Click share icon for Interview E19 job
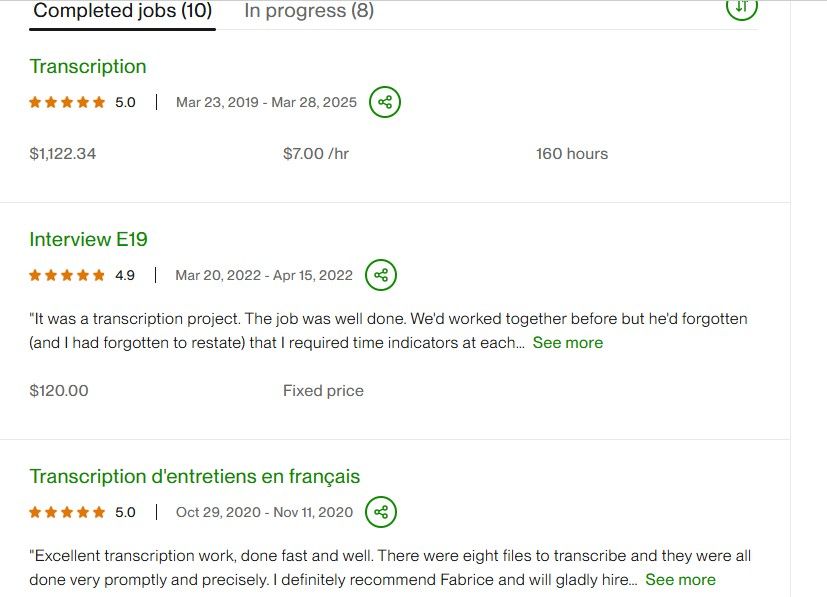 [x=381, y=275]
